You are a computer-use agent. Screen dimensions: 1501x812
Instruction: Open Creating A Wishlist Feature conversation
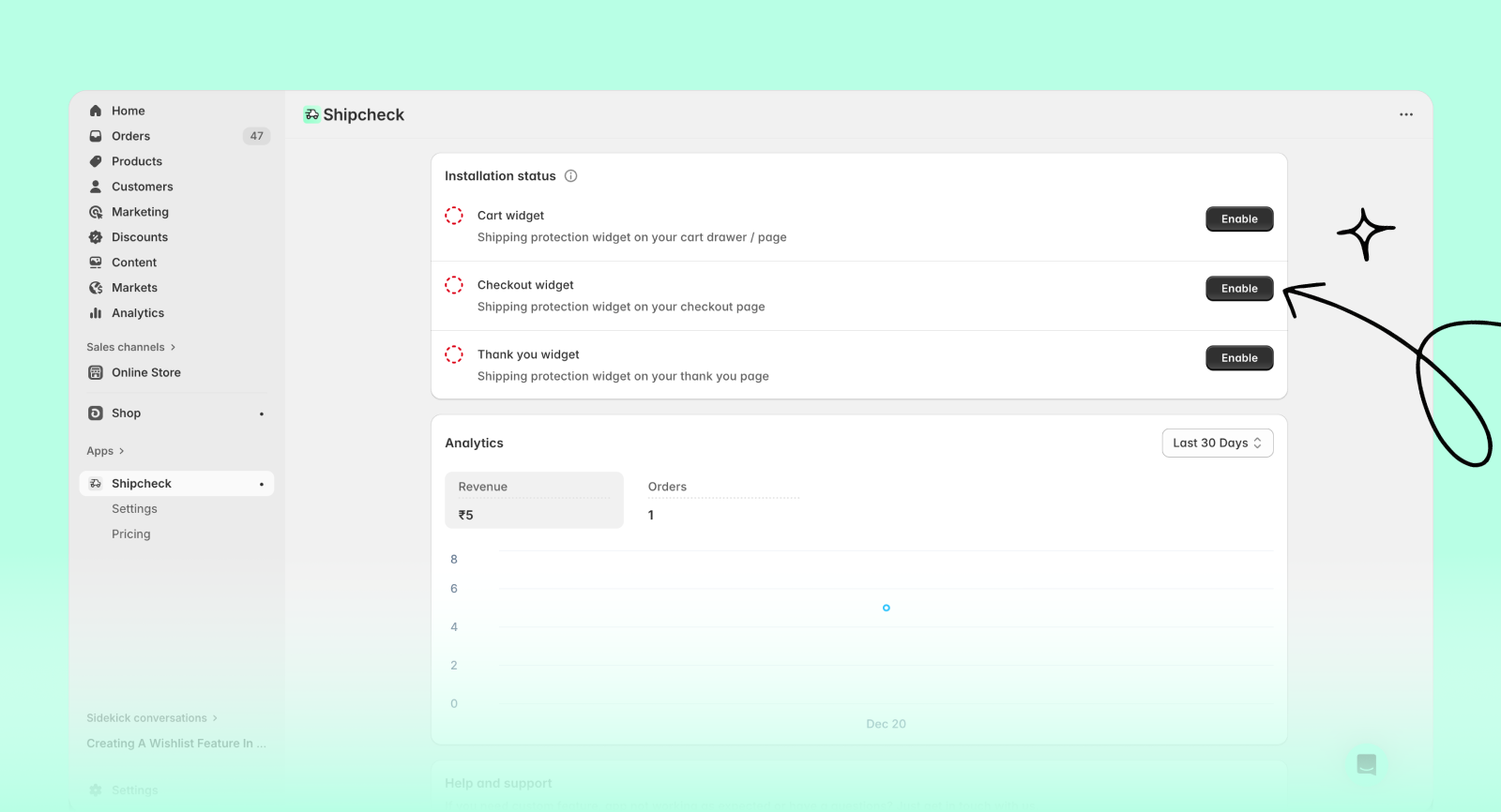click(176, 744)
